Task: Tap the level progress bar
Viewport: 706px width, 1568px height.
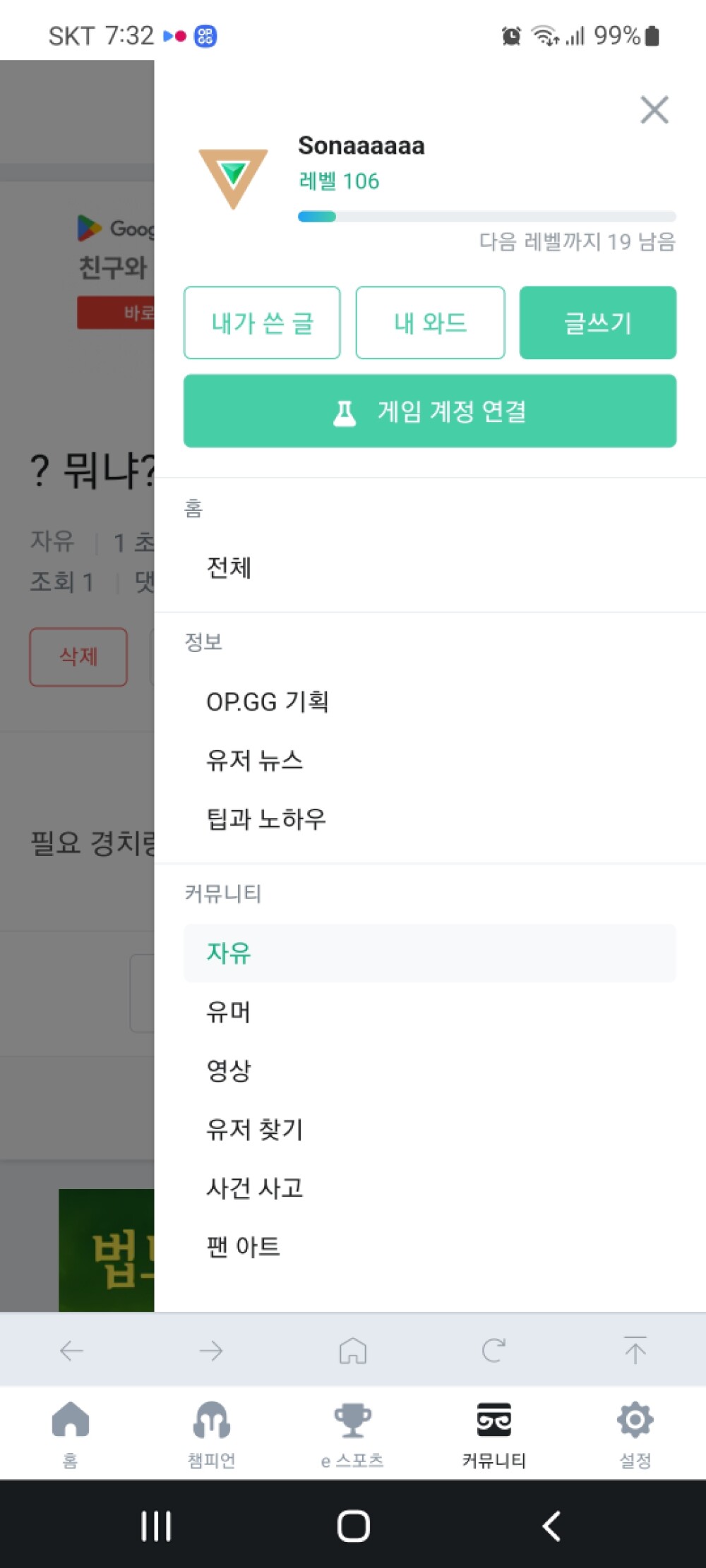Action: tap(486, 217)
